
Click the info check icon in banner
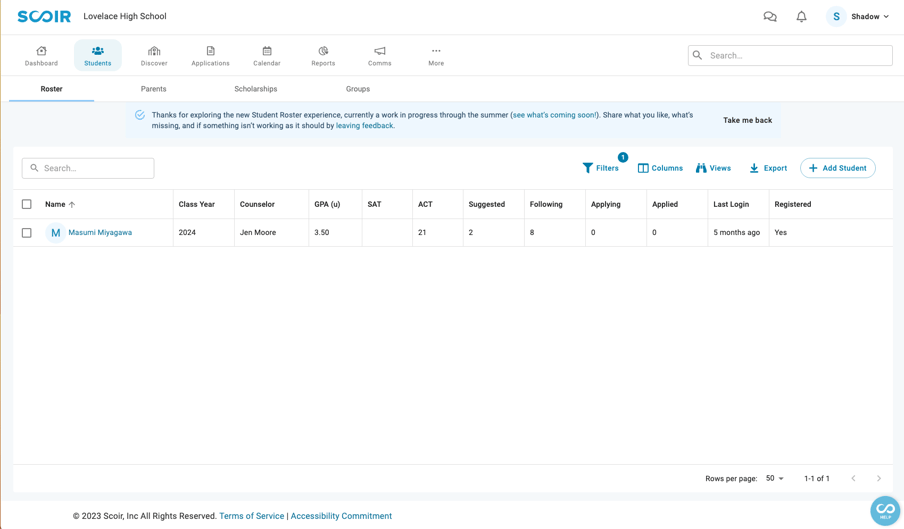140,115
